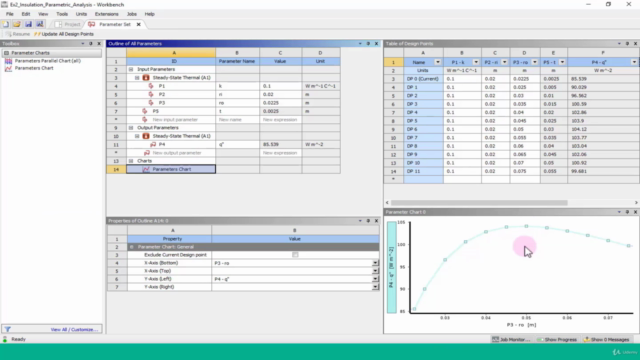Screen dimensions: 640x360
Task: Collapse the Output Parameters tree node
Action: pos(131,128)
